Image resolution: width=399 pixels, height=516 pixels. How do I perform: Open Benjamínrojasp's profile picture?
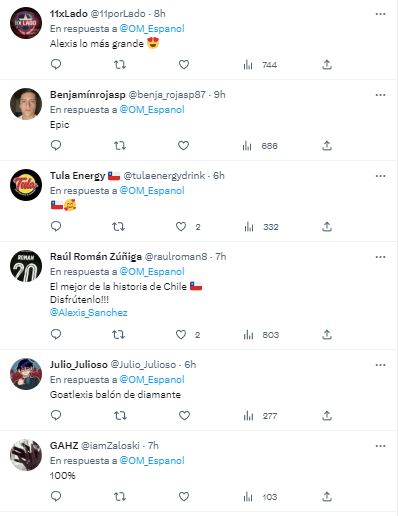[26, 104]
